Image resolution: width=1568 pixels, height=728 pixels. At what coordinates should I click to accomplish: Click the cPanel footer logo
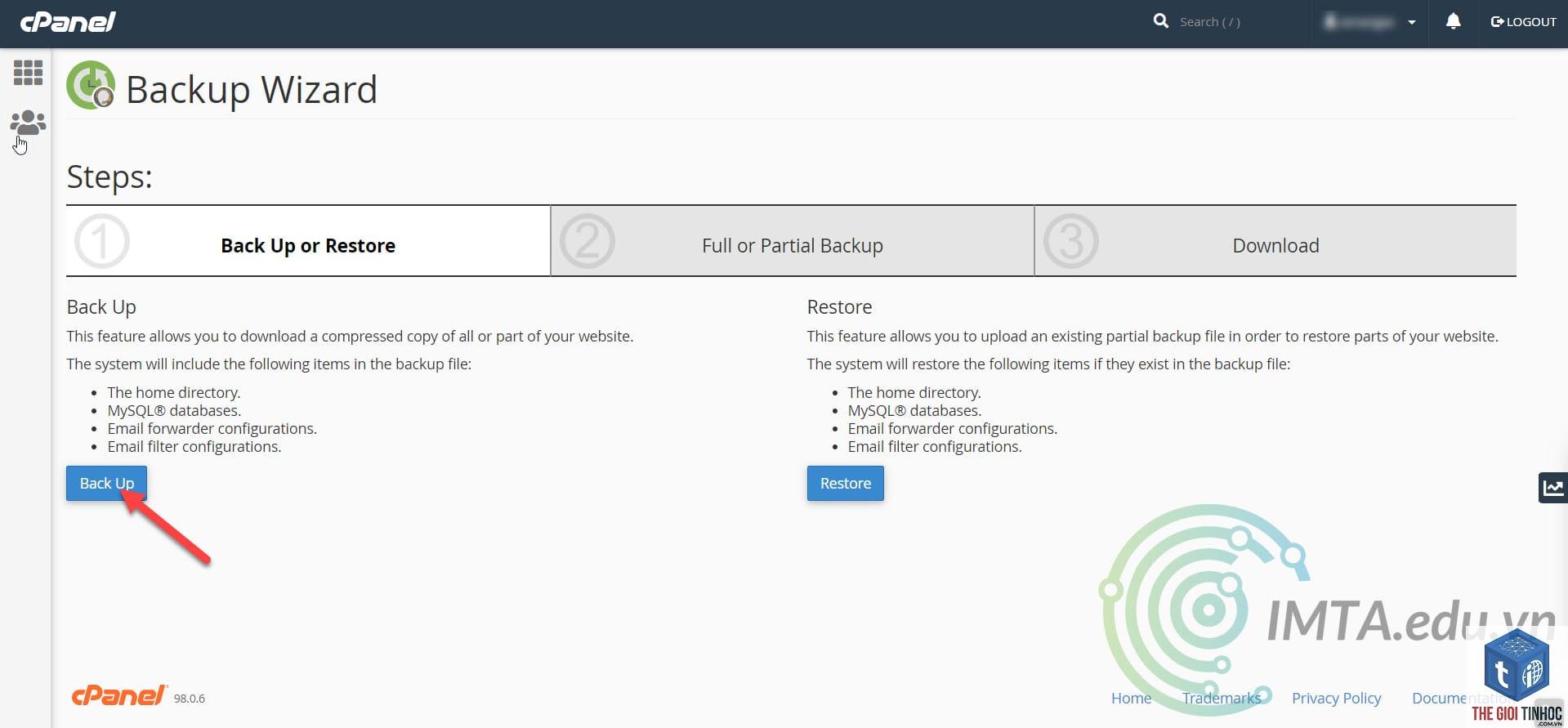119,695
